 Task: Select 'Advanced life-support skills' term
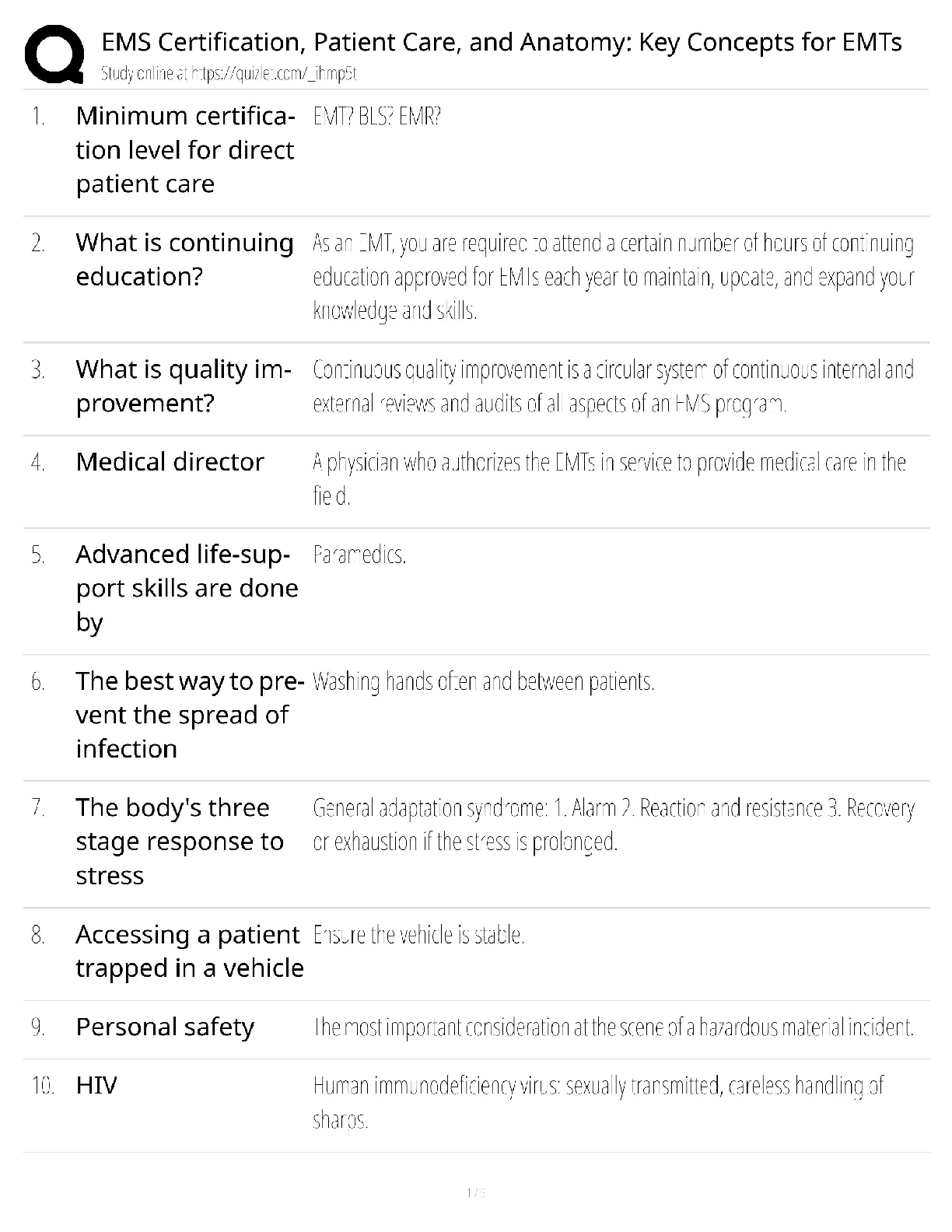[187, 588]
